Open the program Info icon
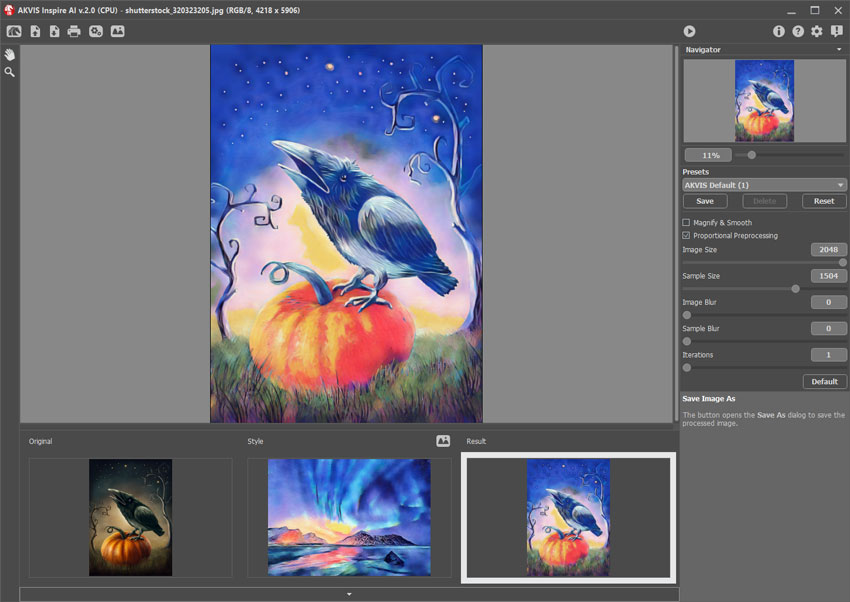 click(778, 31)
